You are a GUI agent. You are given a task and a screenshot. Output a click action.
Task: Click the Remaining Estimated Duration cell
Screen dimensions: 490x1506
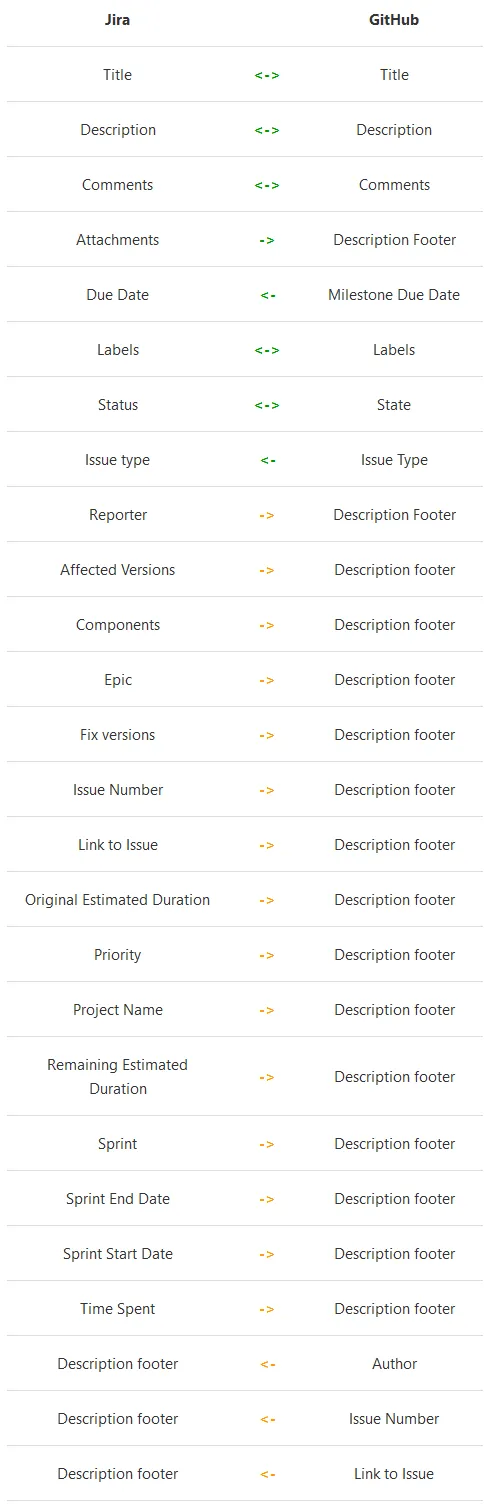pos(118,1077)
